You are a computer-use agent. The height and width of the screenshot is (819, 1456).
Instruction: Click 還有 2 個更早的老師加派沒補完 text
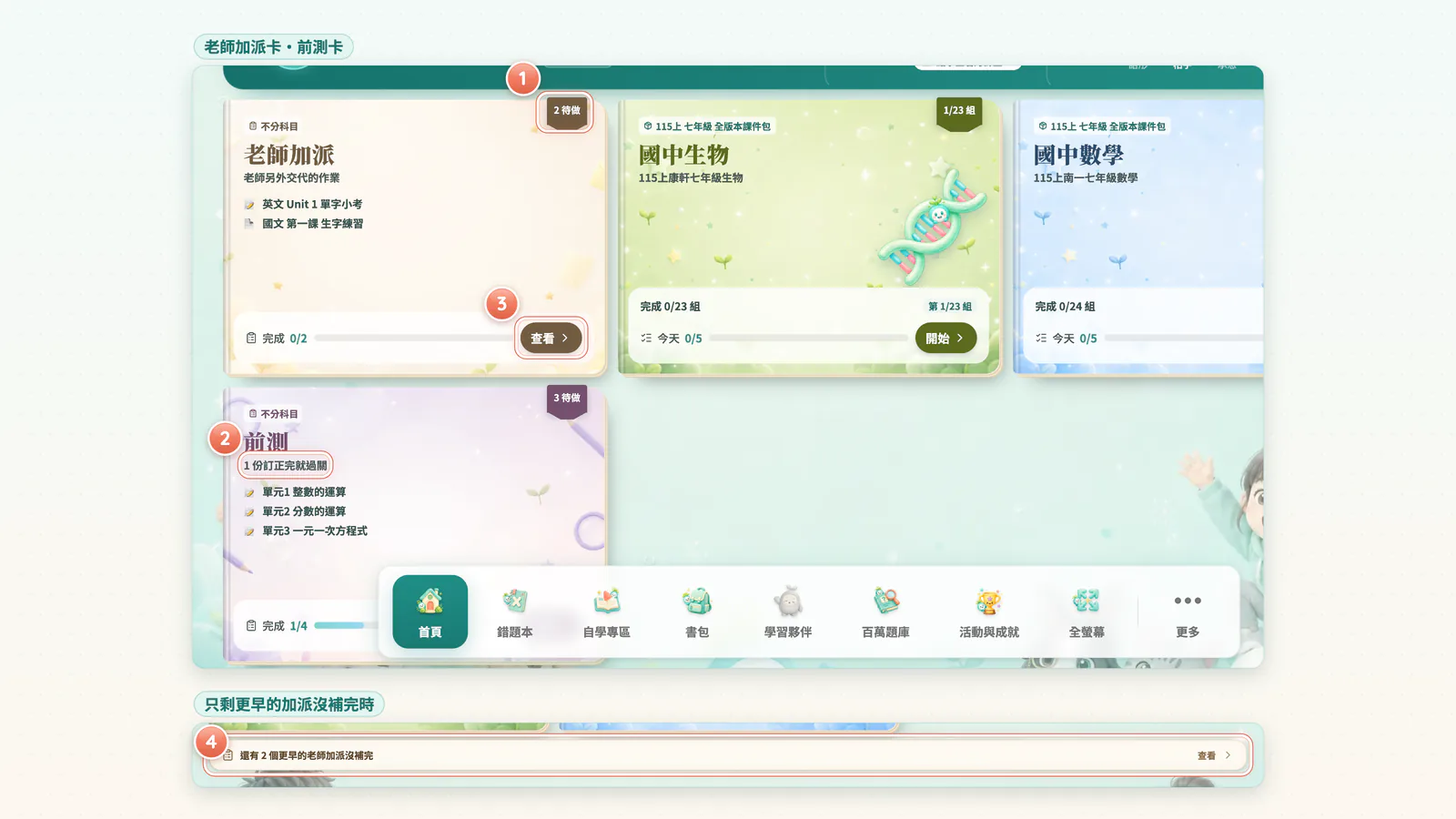click(306, 755)
